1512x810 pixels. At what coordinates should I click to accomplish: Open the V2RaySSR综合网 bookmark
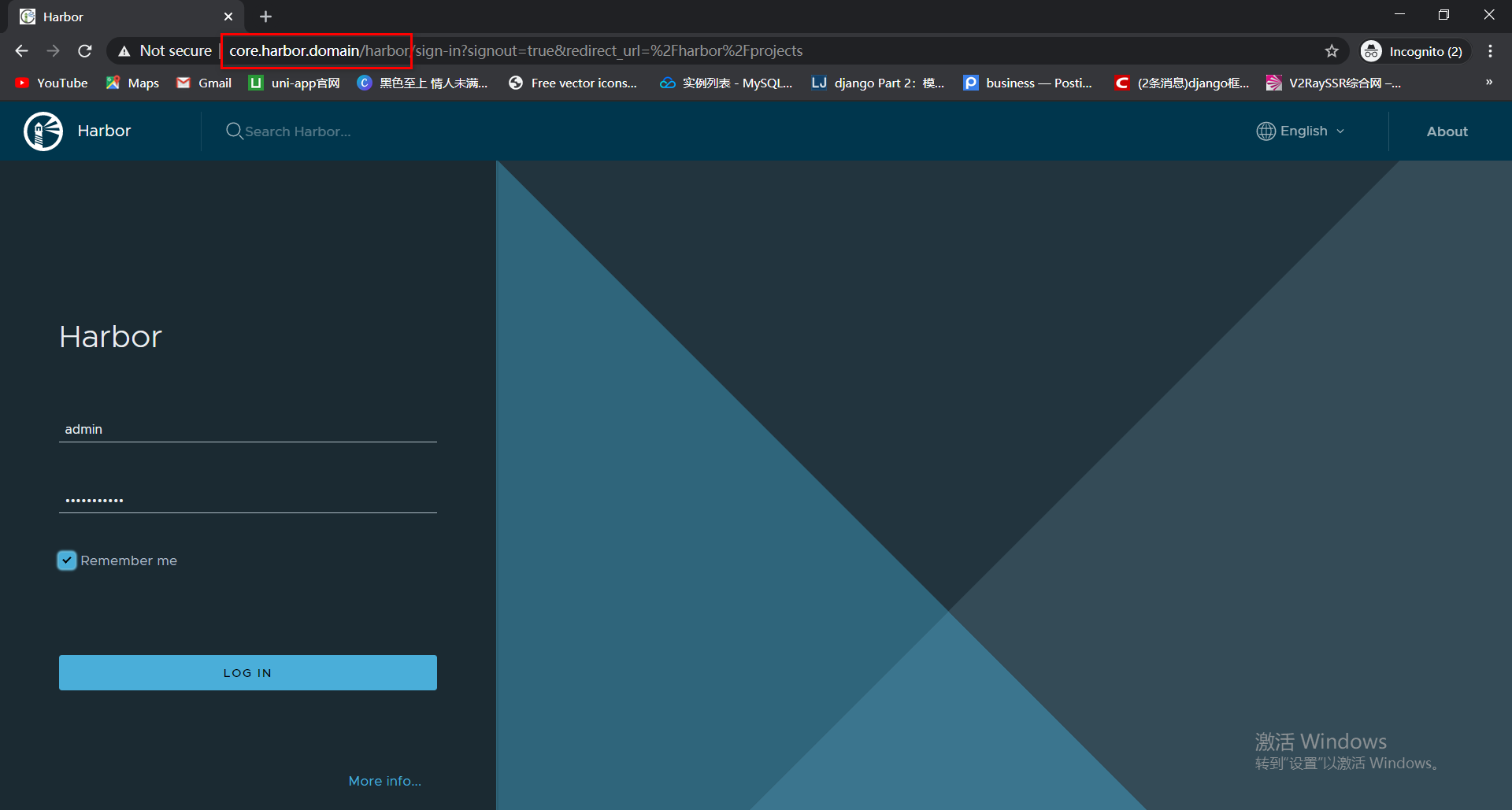coord(1333,83)
